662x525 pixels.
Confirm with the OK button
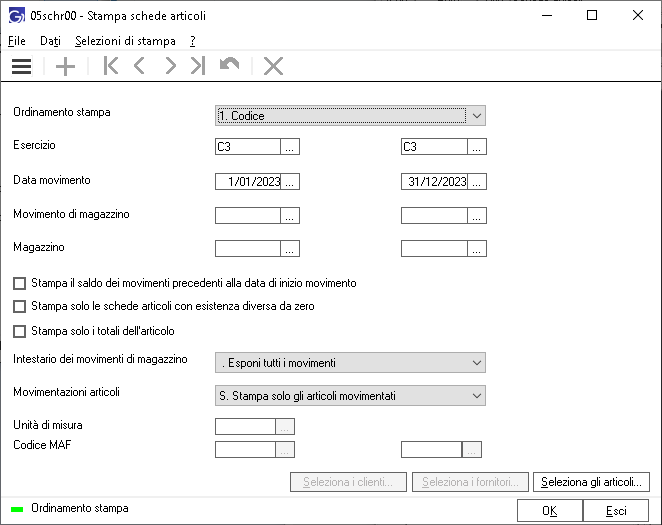tap(550, 511)
